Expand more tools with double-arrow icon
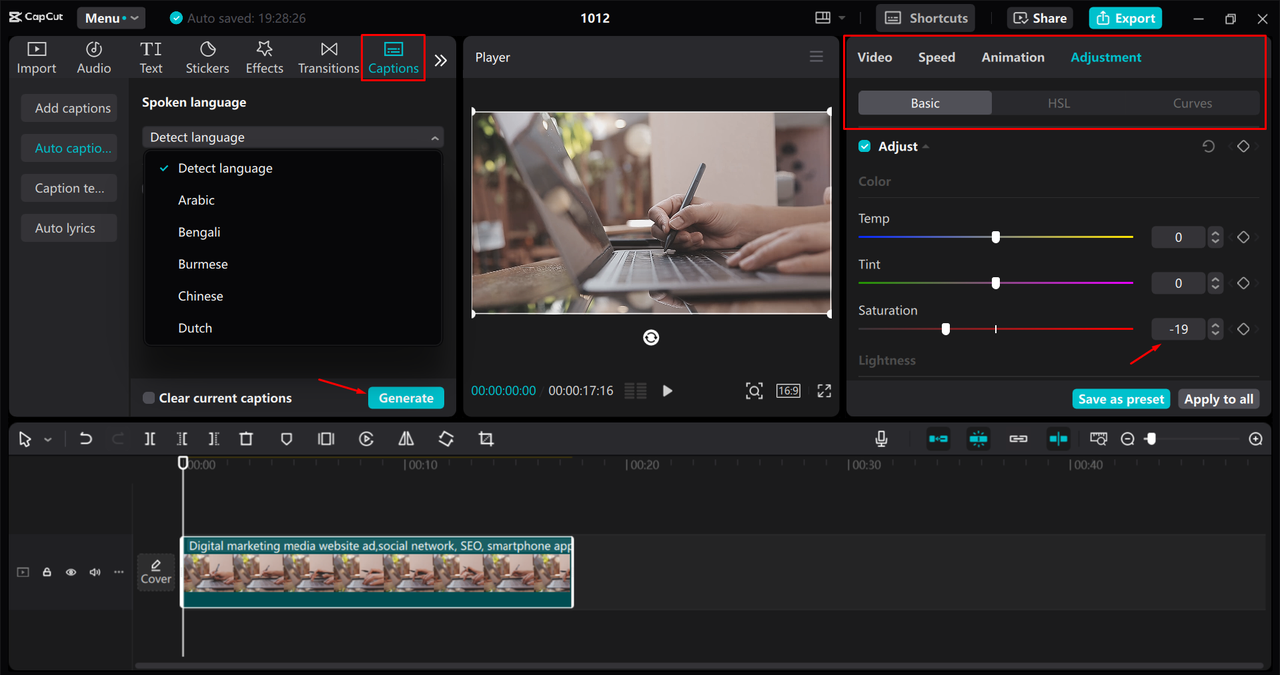 coord(440,60)
